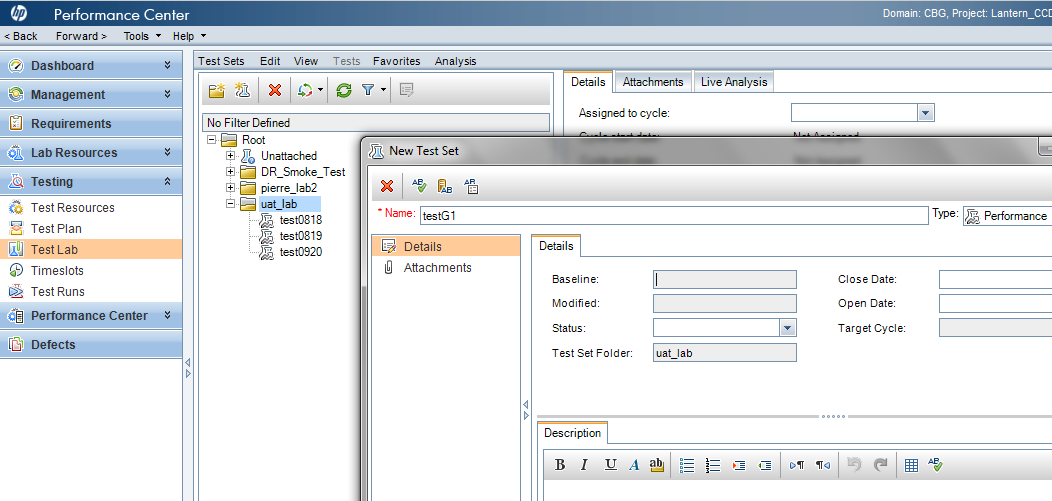Screen dimensions: 1052x501
Task: Click the orange-green sync arrows toolbar icon
Action: click(x=305, y=90)
